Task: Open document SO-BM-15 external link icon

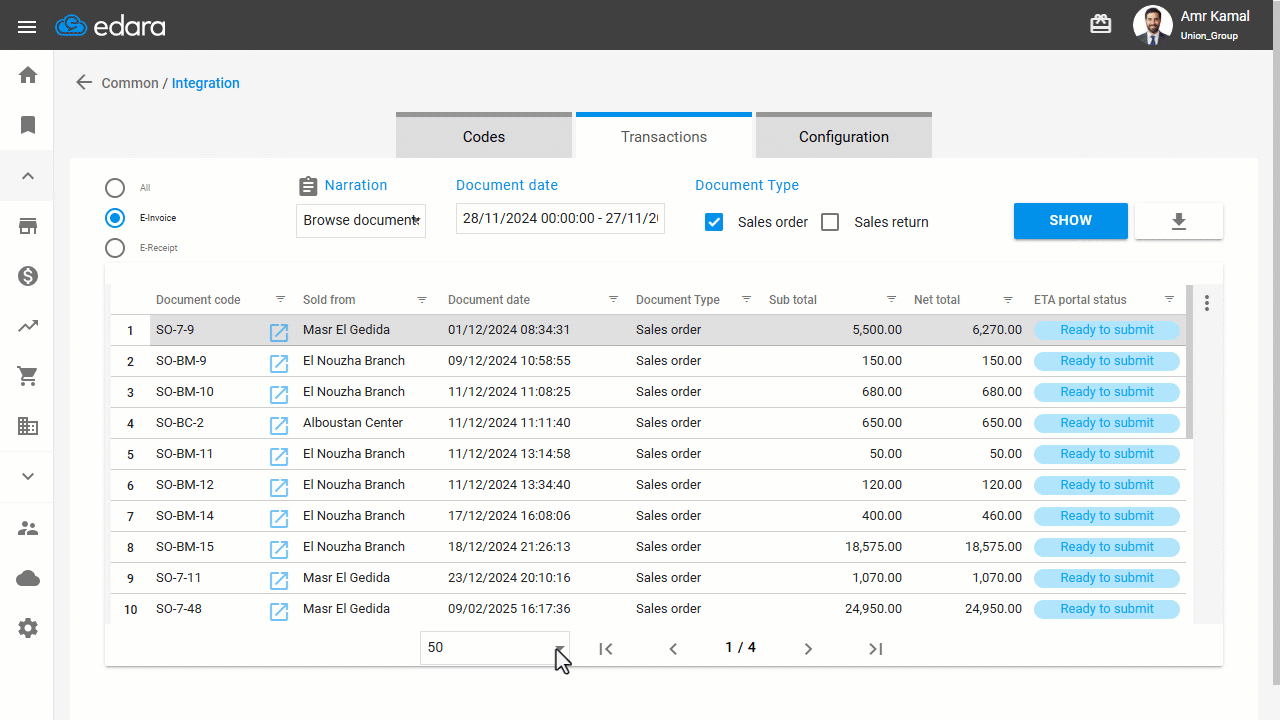Action: (279, 549)
